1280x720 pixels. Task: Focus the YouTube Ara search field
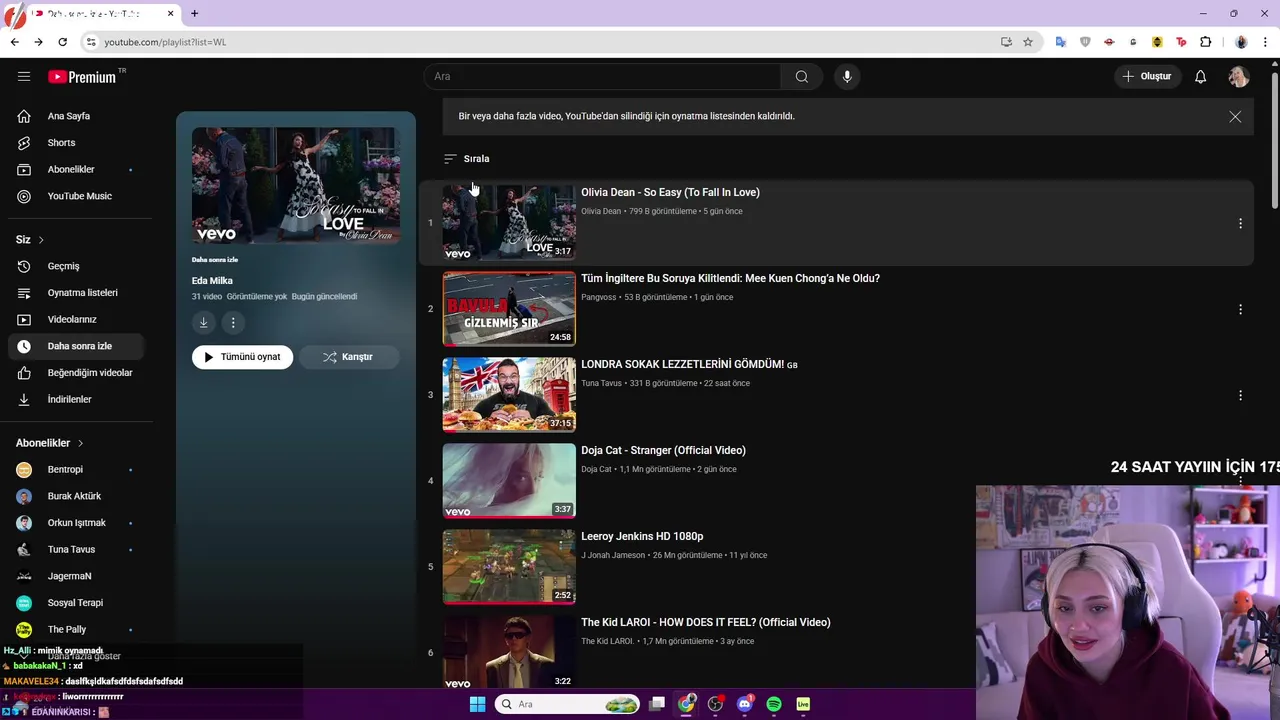[x=603, y=76]
